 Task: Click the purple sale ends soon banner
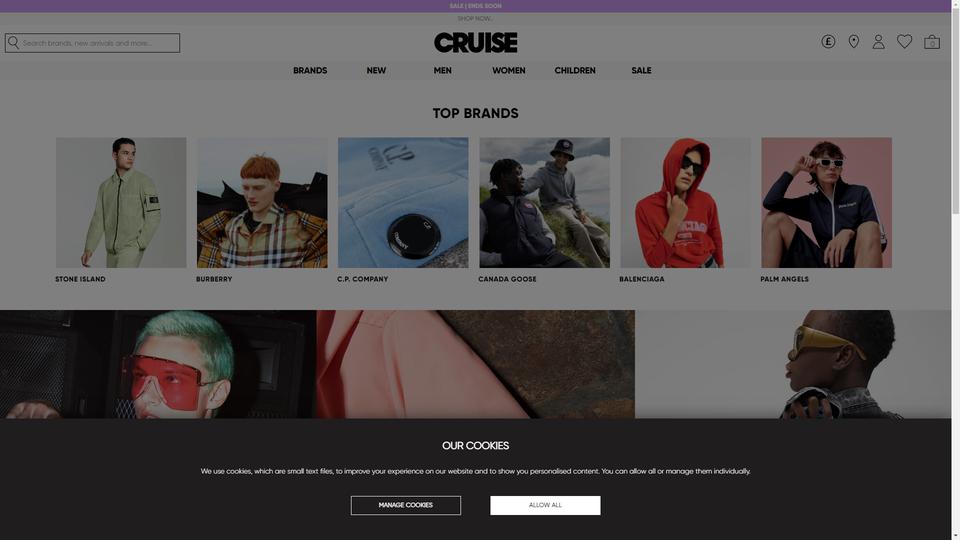tap(476, 6)
